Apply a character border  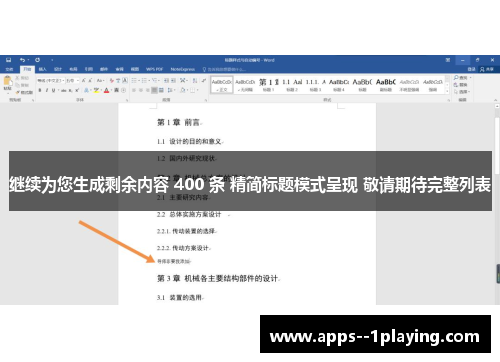(x=125, y=81)
